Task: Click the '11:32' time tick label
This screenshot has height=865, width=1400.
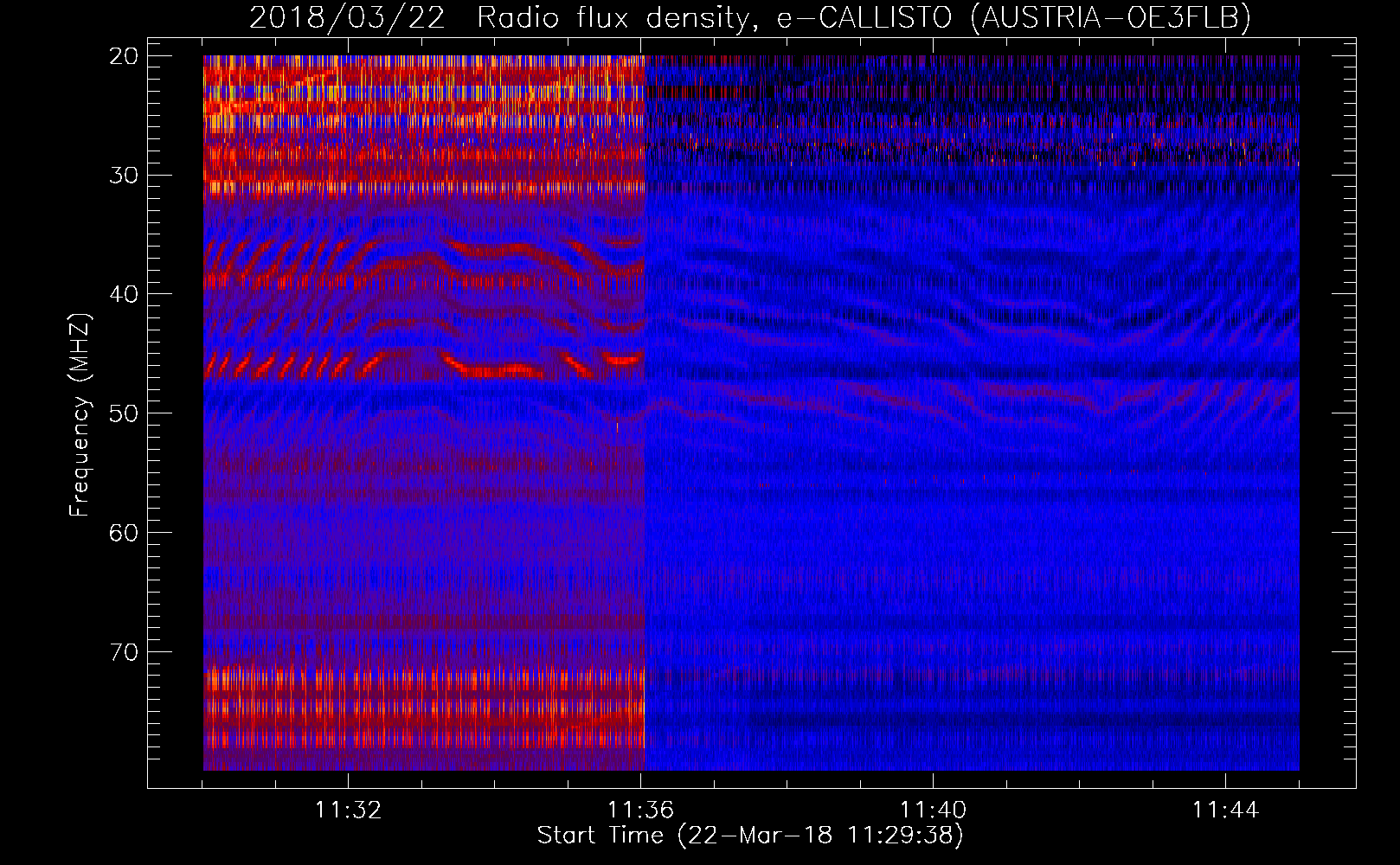Action: pos(348,811)
